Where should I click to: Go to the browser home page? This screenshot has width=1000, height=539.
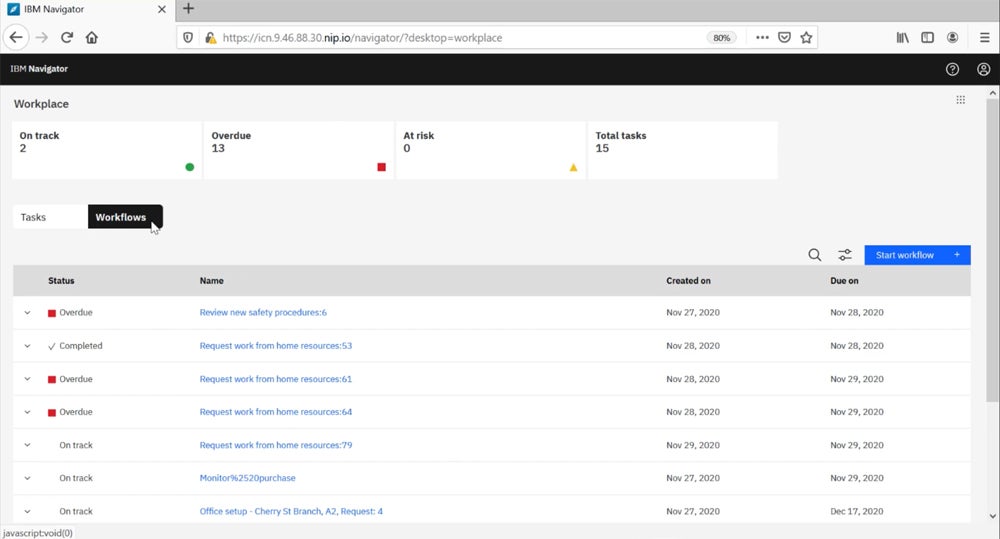coord(92,38)
